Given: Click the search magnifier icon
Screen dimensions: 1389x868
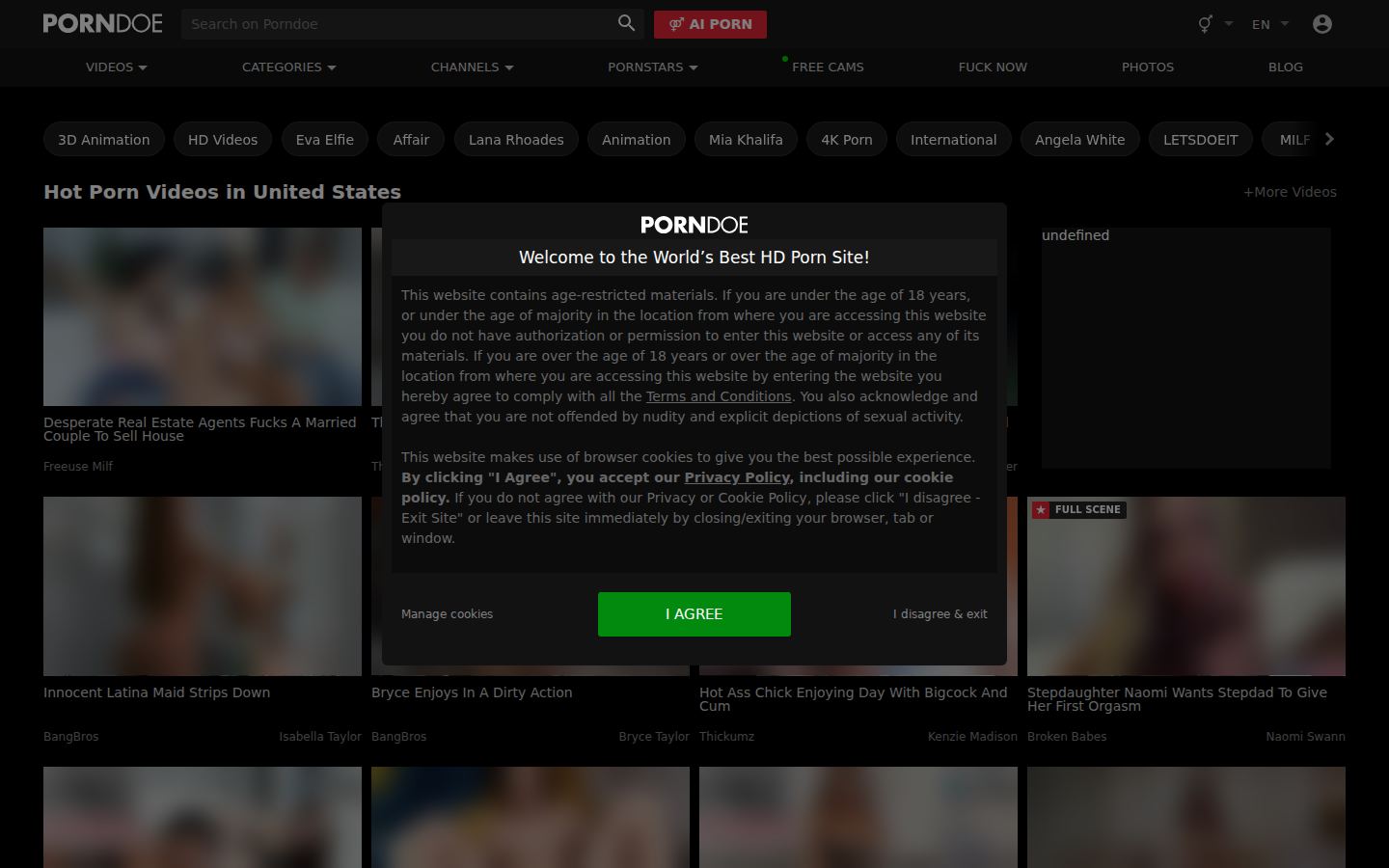Looking at the screenshot, I should coord(626,23).
